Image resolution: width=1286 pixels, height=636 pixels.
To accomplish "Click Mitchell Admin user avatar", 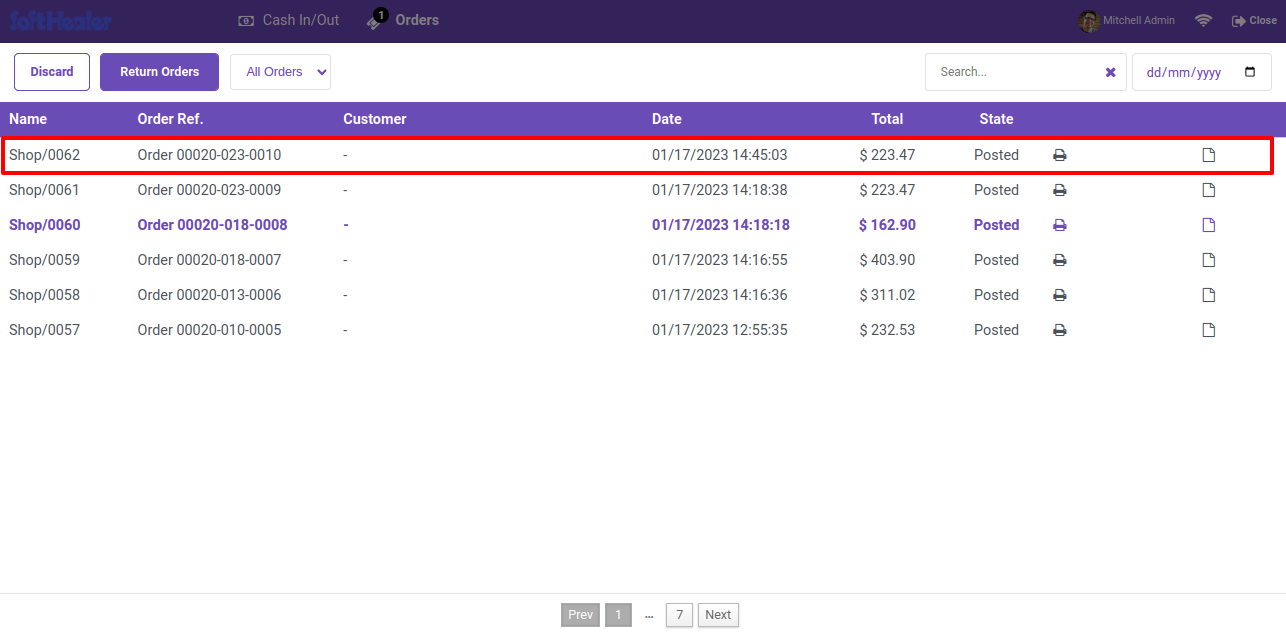I will tap(1089, 20).
